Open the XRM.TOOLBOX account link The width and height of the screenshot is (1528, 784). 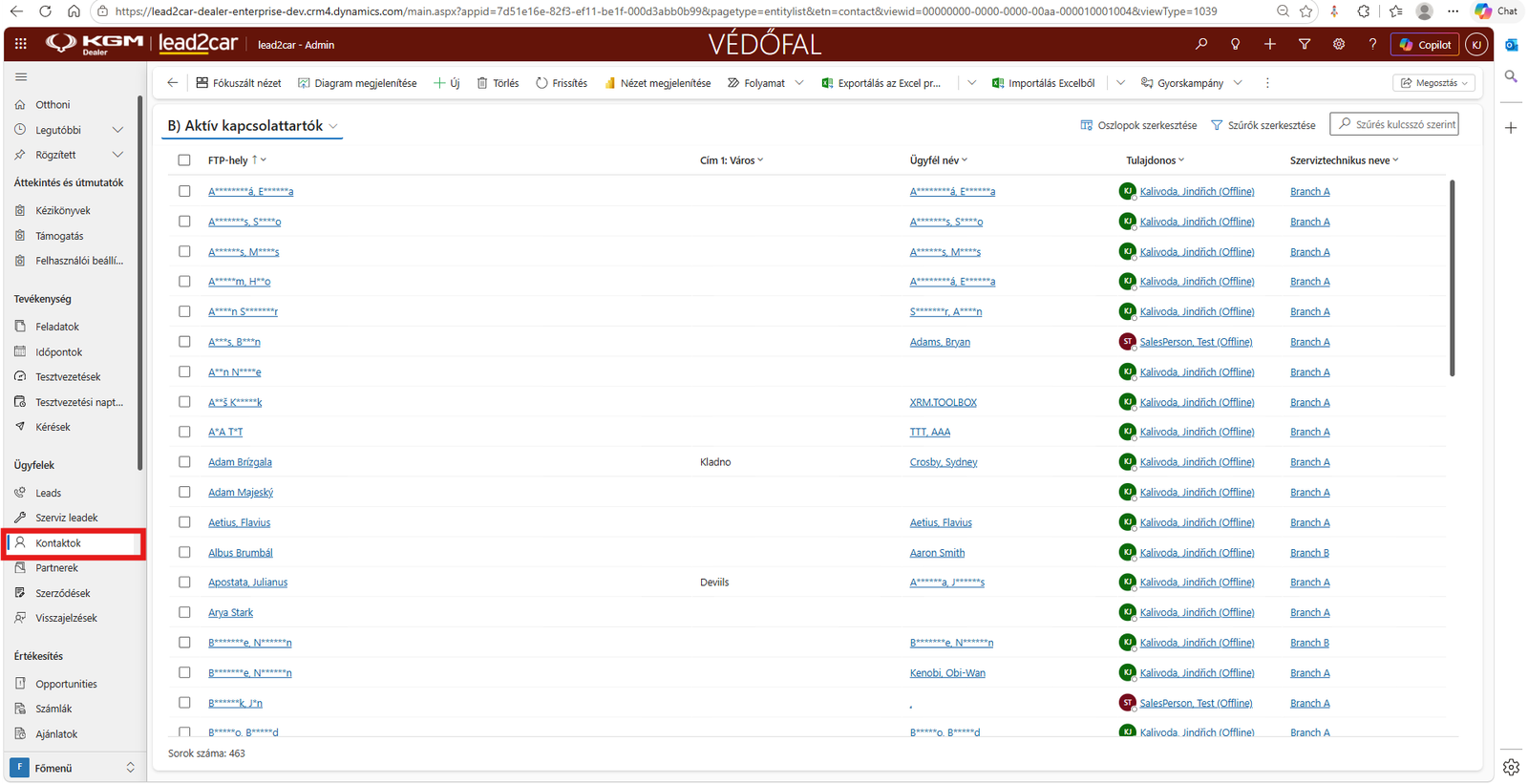943,402
